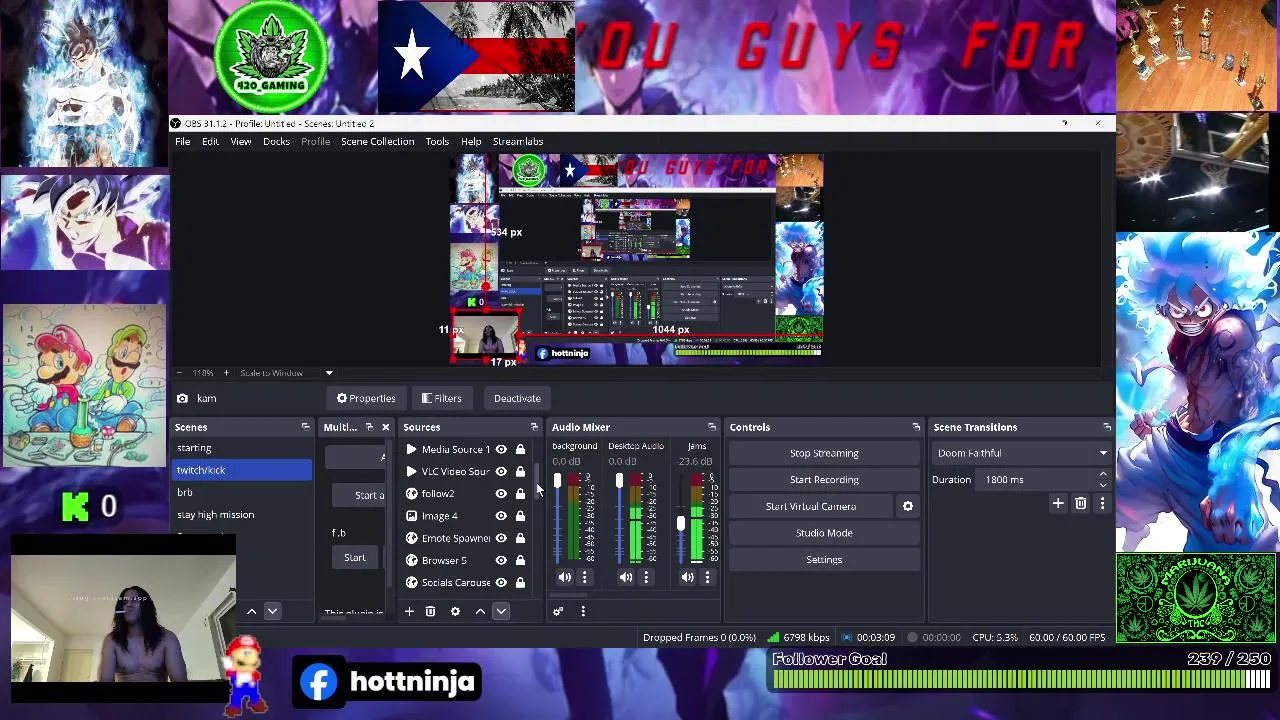1280x720 pixels.
Task: Adjust the Jams volume fader
Action: click(x=681, y=524)
